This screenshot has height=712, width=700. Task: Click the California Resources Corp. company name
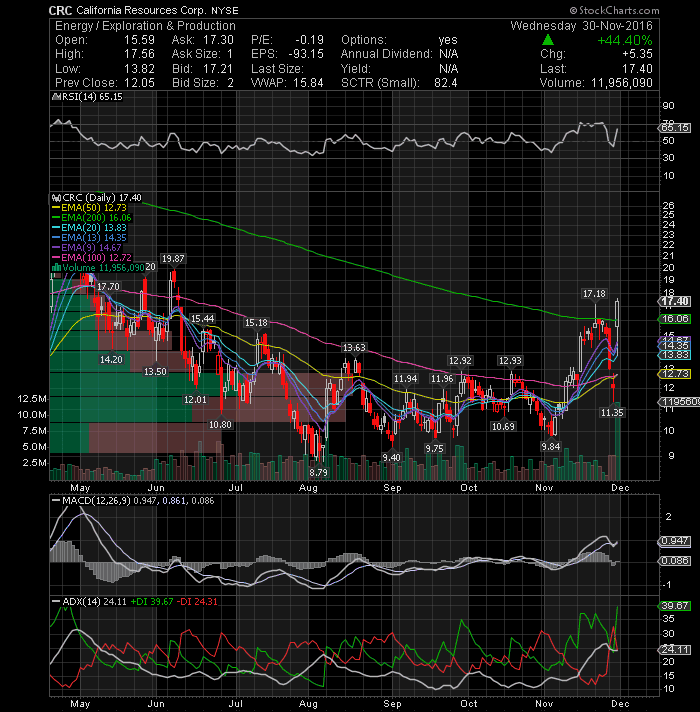(141, 10)
